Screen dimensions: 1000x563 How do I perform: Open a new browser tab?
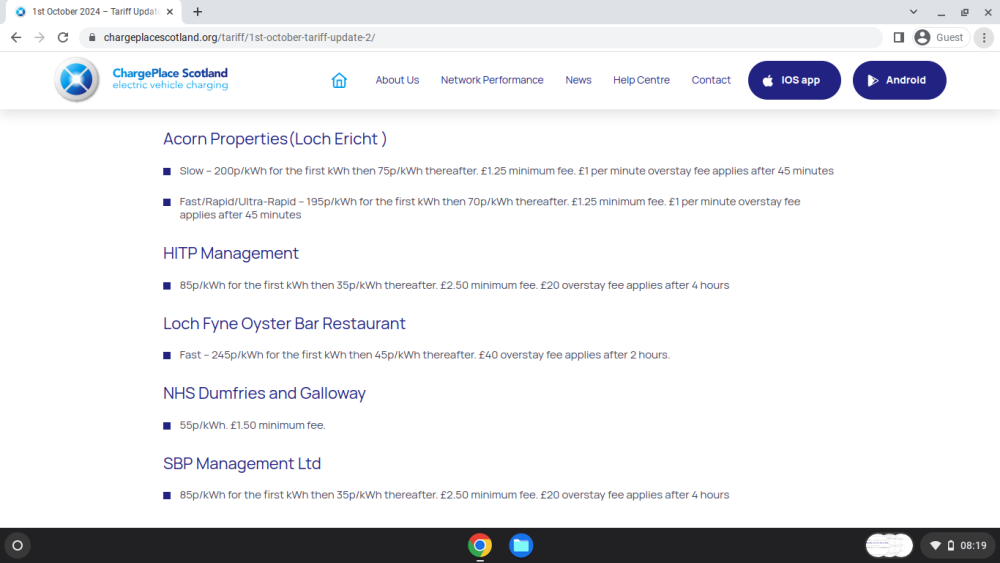198,11
